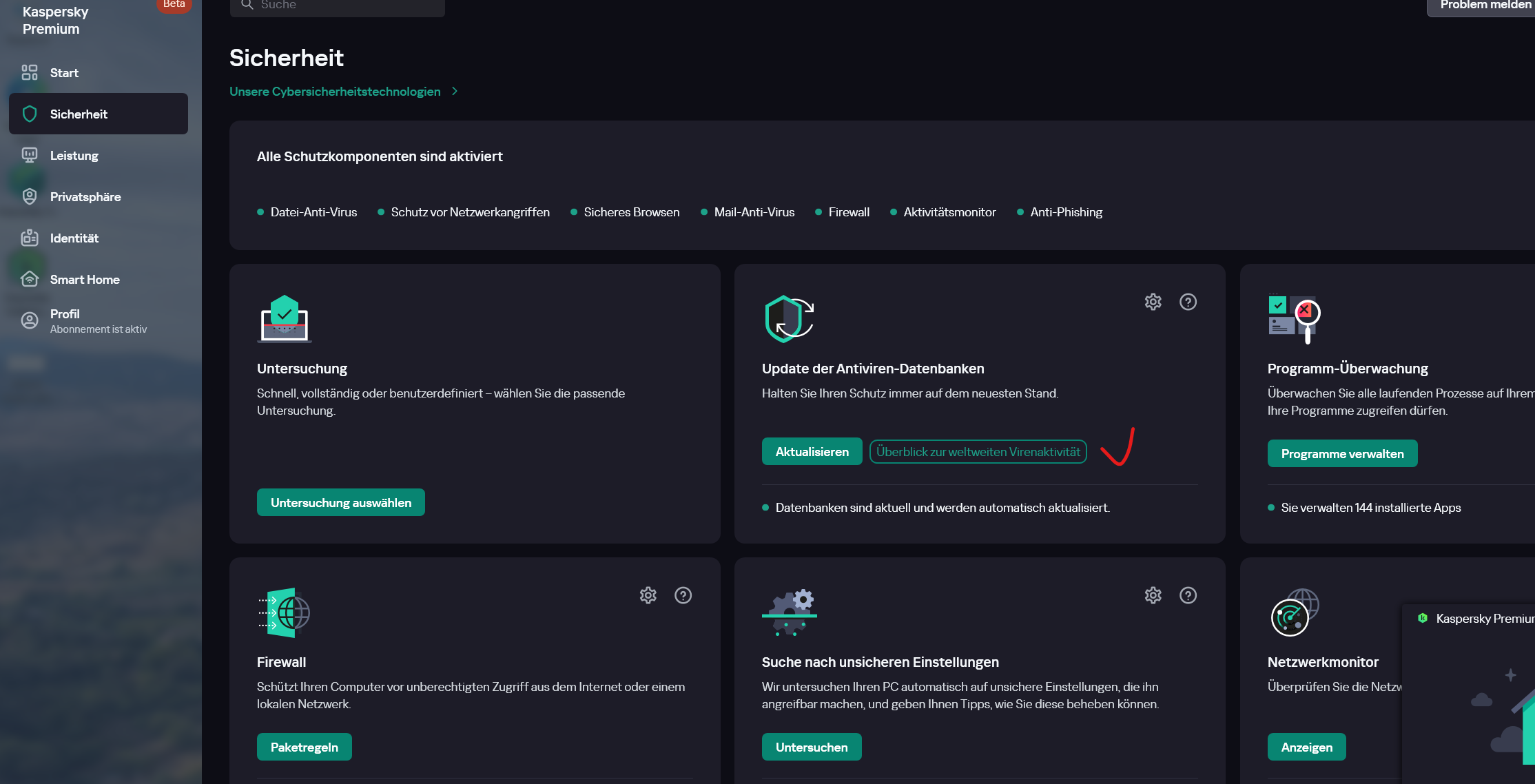Click Datei-Anti-Virus component
Viewport: 1535px width, 784px height.
tap(307, 212)
